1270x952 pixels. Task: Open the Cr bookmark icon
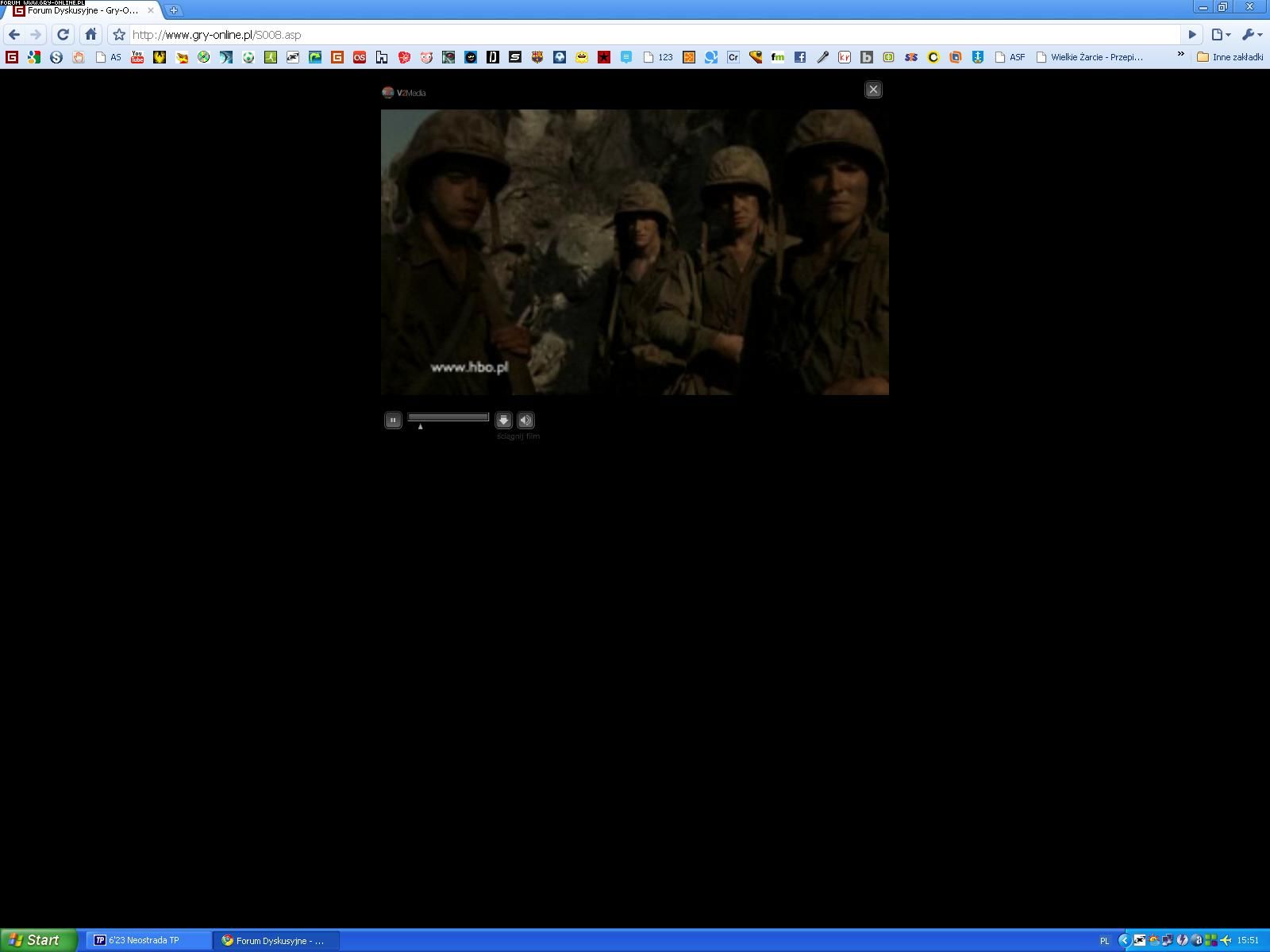pyautogui.click(x=733, y=57)
